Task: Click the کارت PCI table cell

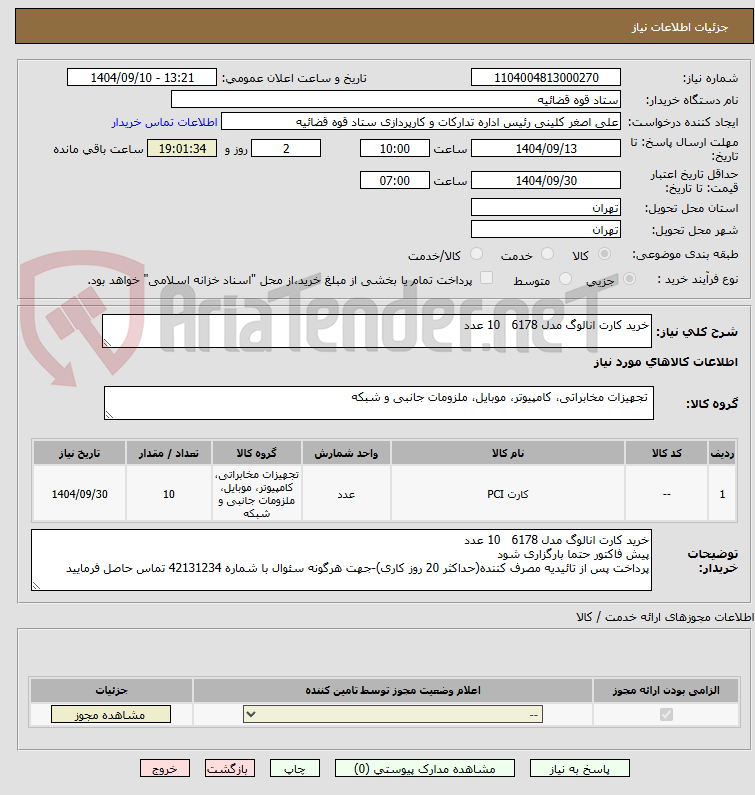Action: pyautogui.click(x=508, y=493)
